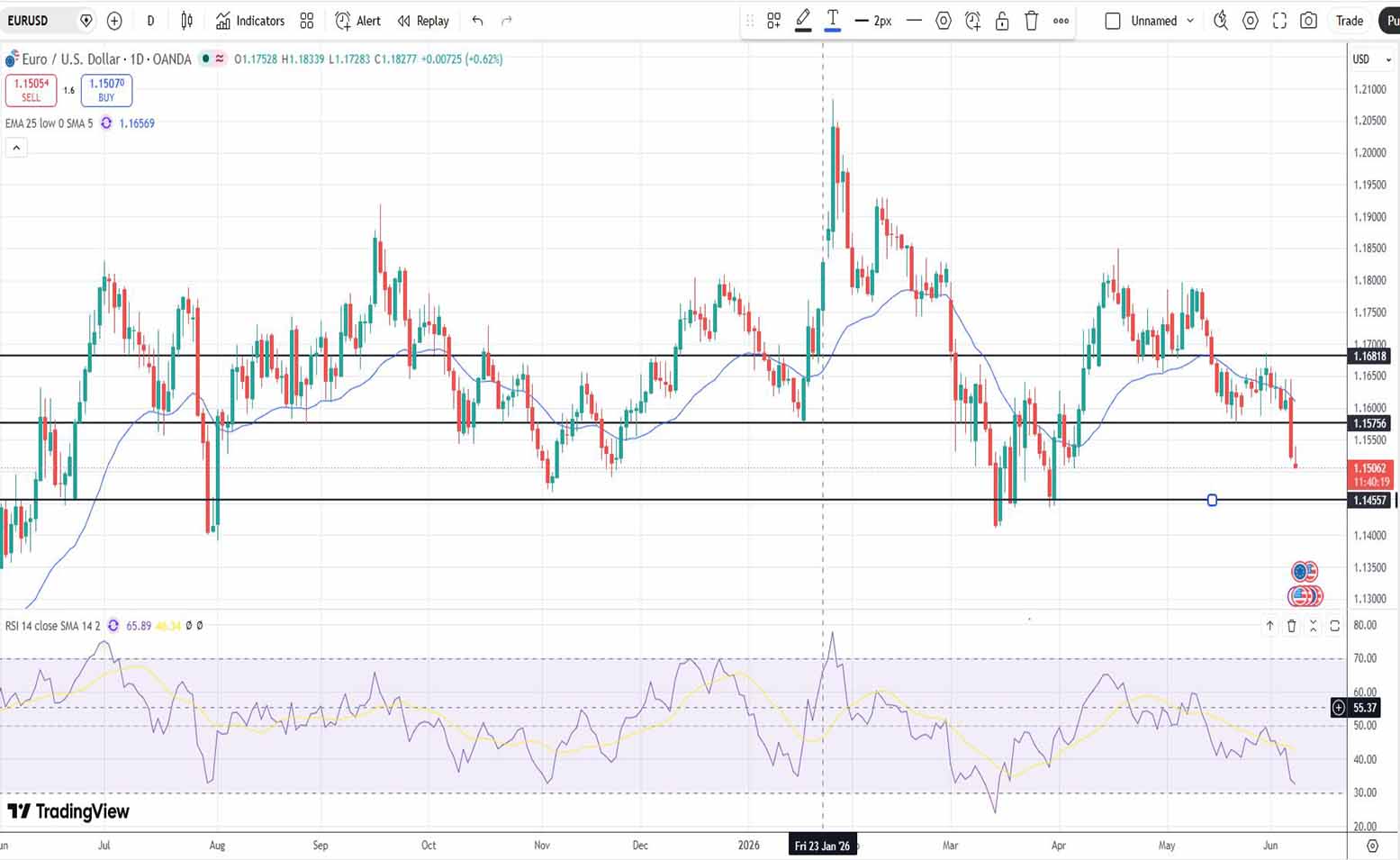Change the text color with the T swatch
The image size is (1400, 860).
tap(833, 20)
